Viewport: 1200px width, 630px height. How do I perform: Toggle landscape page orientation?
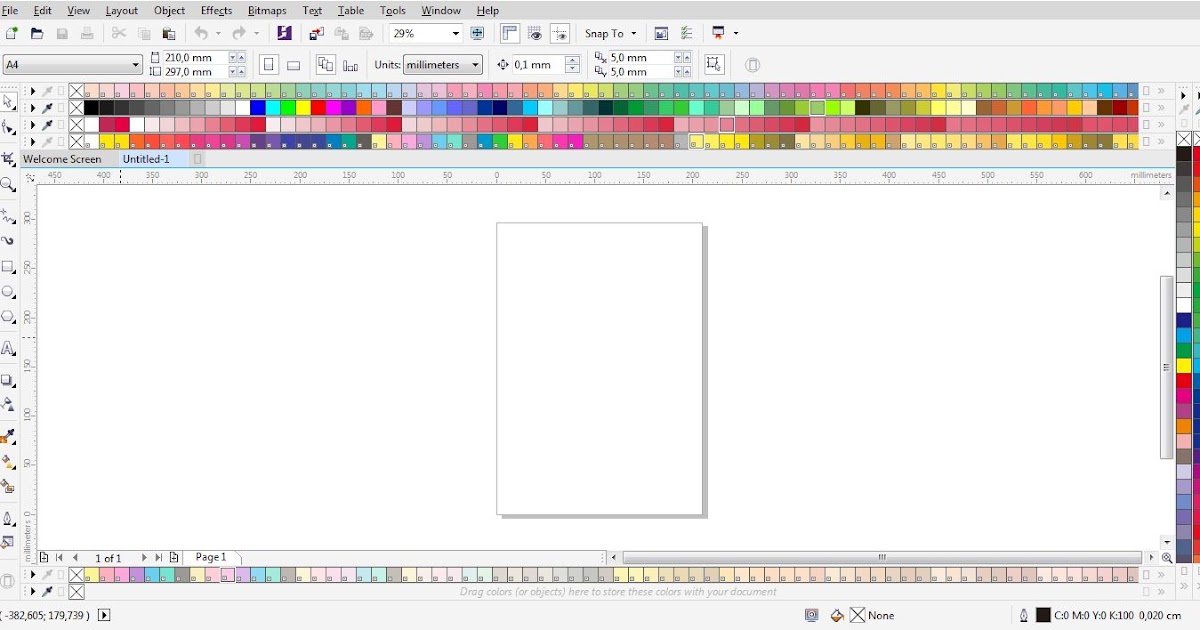pos(294,64)
